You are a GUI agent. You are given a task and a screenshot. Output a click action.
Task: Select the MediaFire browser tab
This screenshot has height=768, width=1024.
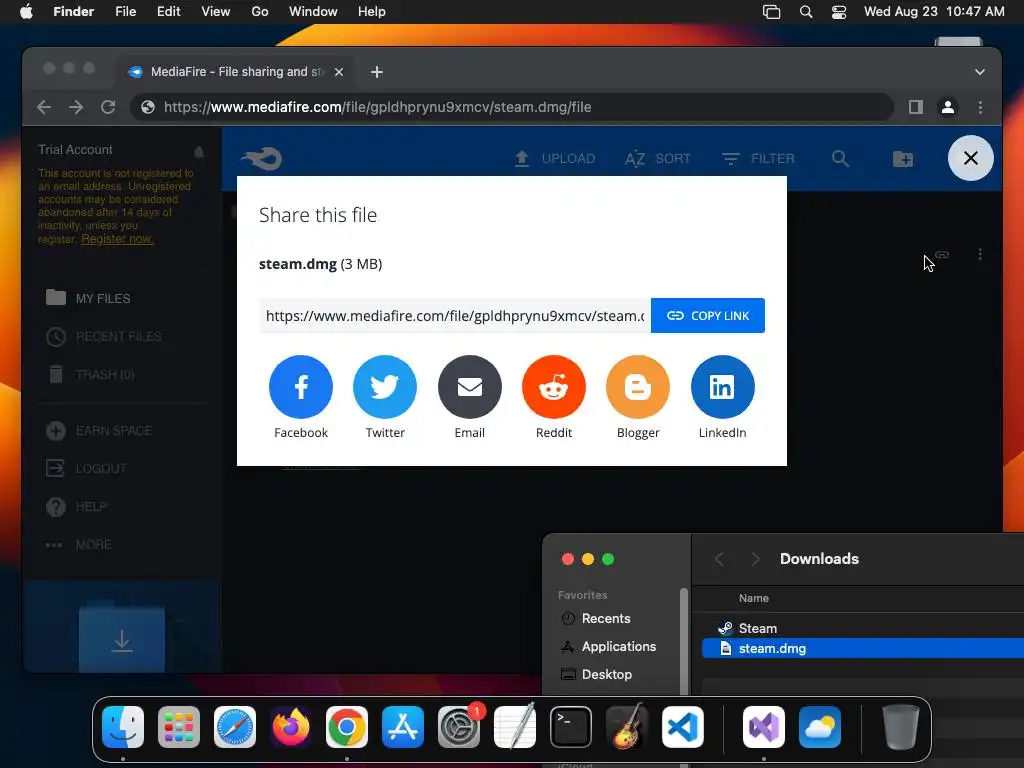tap(235, 72)
